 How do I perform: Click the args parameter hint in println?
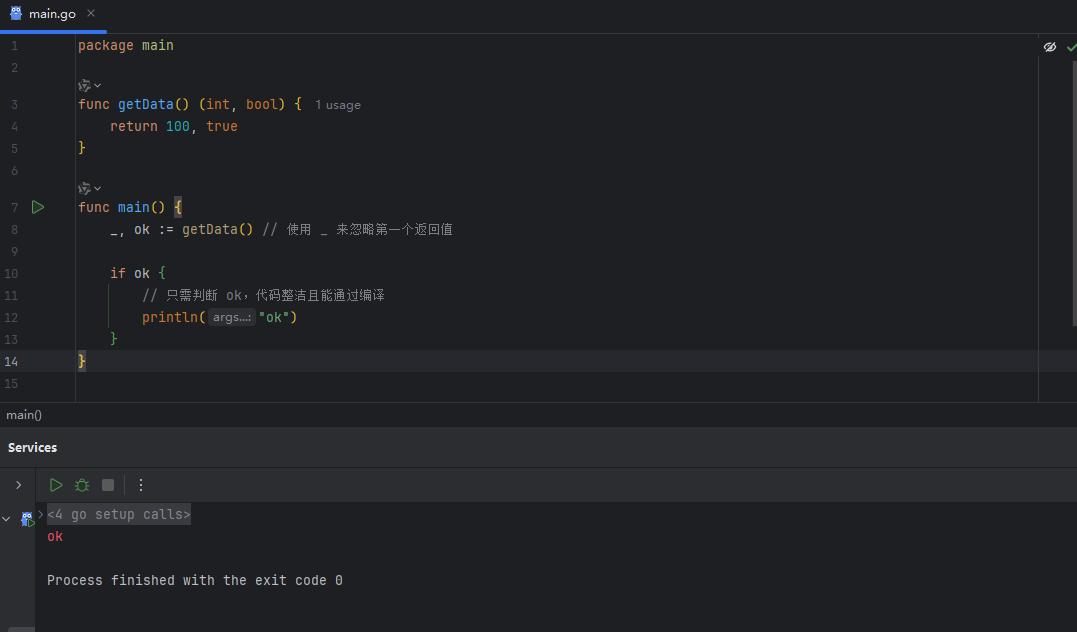tap(232, 317)
